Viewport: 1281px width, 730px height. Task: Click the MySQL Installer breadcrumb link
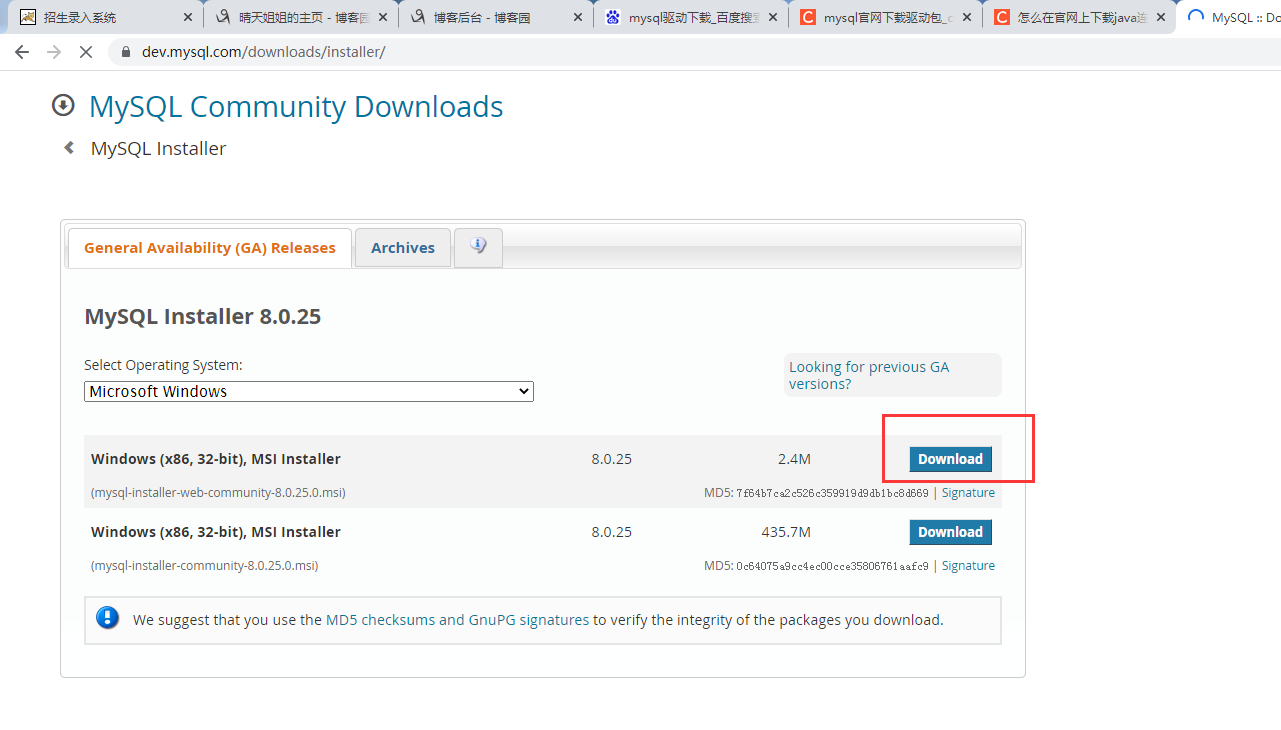158,148
